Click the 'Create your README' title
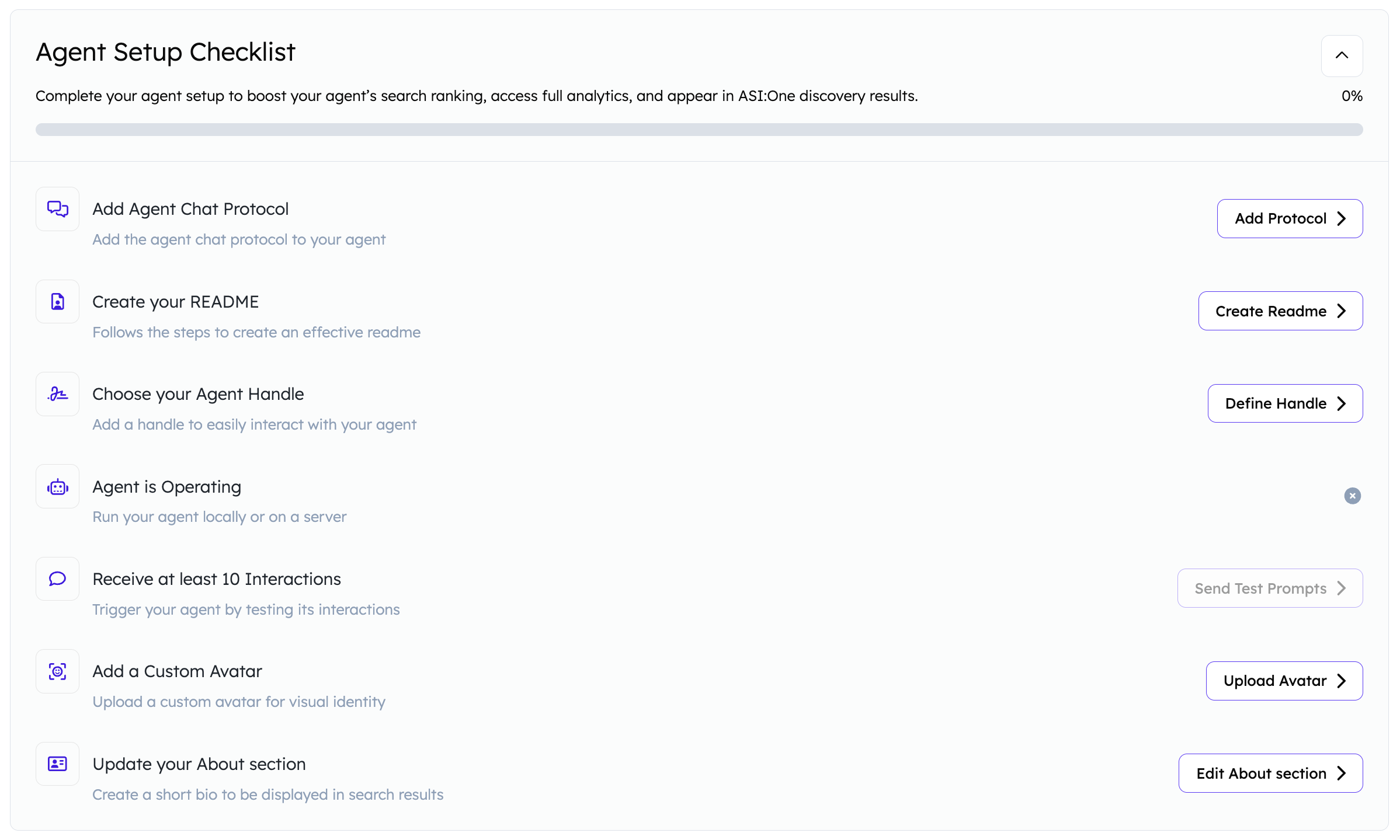The width and height of the screenshot is (1400, 840). (x=175, y=302)
